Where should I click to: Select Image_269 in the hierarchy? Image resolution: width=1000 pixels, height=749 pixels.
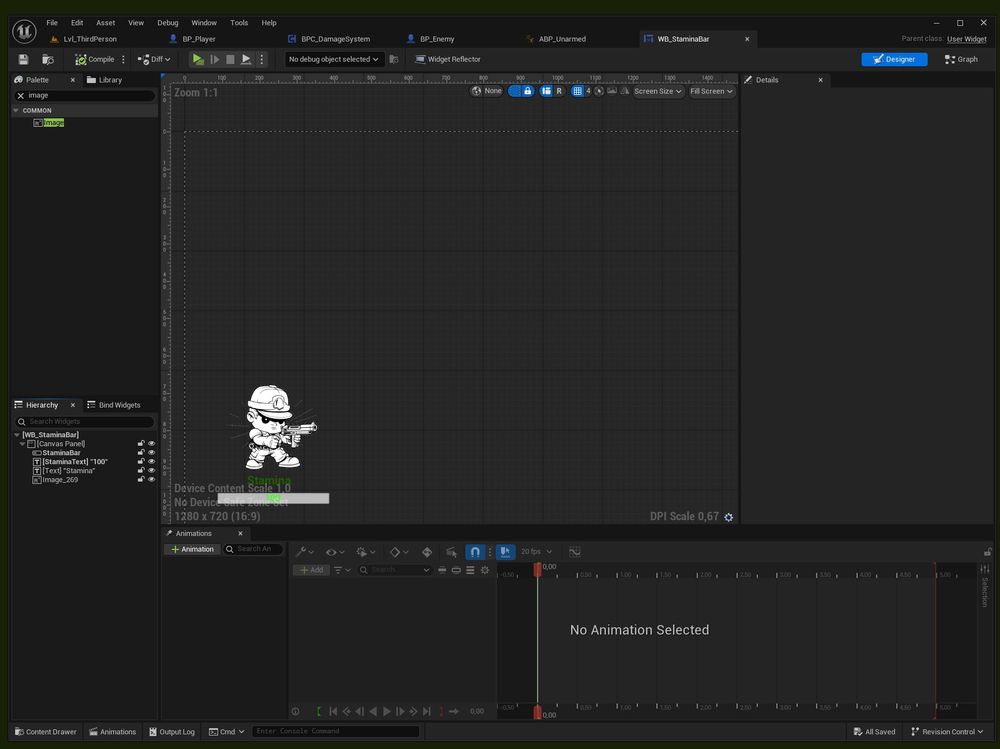click(60, 480)
